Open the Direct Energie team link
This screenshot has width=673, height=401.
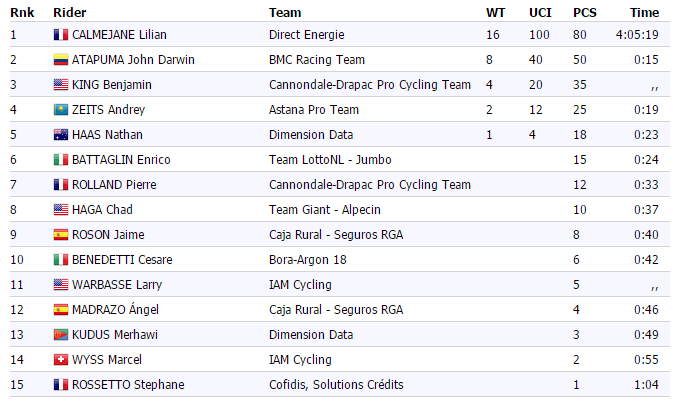point(306,35)
